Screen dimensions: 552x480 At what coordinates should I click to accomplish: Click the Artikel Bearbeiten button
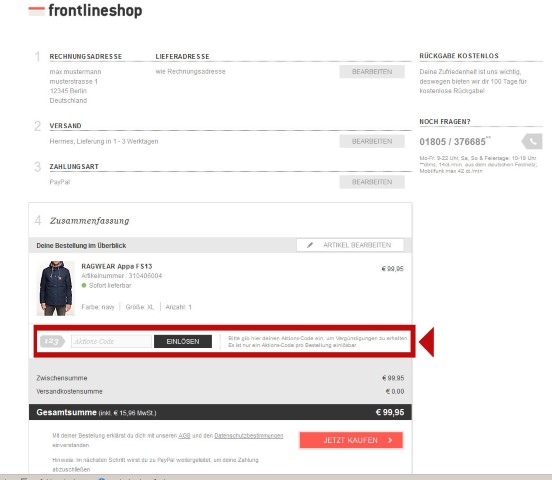coord(350,245)
